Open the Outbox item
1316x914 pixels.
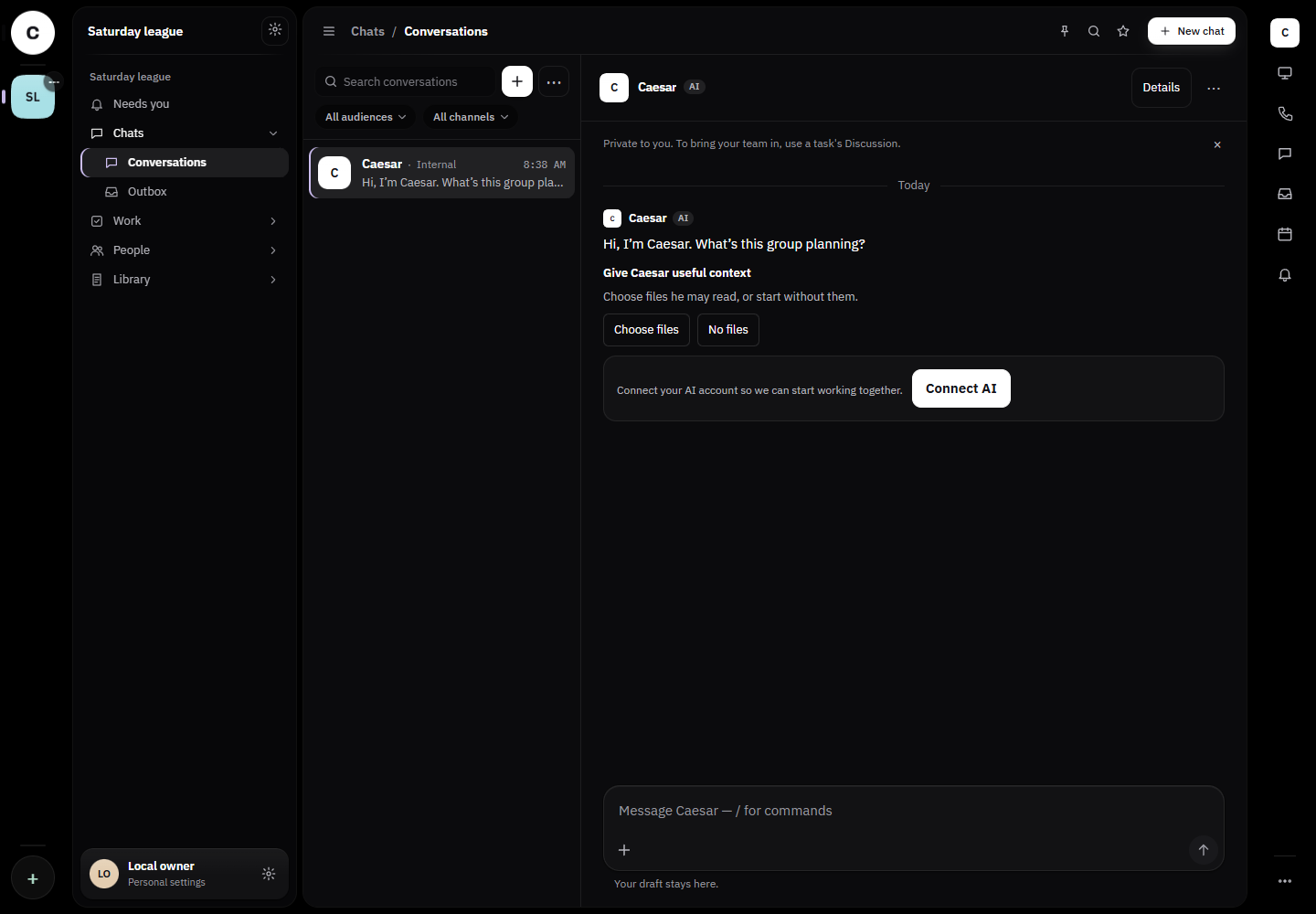pyautogui.click(x=185, y=192)
